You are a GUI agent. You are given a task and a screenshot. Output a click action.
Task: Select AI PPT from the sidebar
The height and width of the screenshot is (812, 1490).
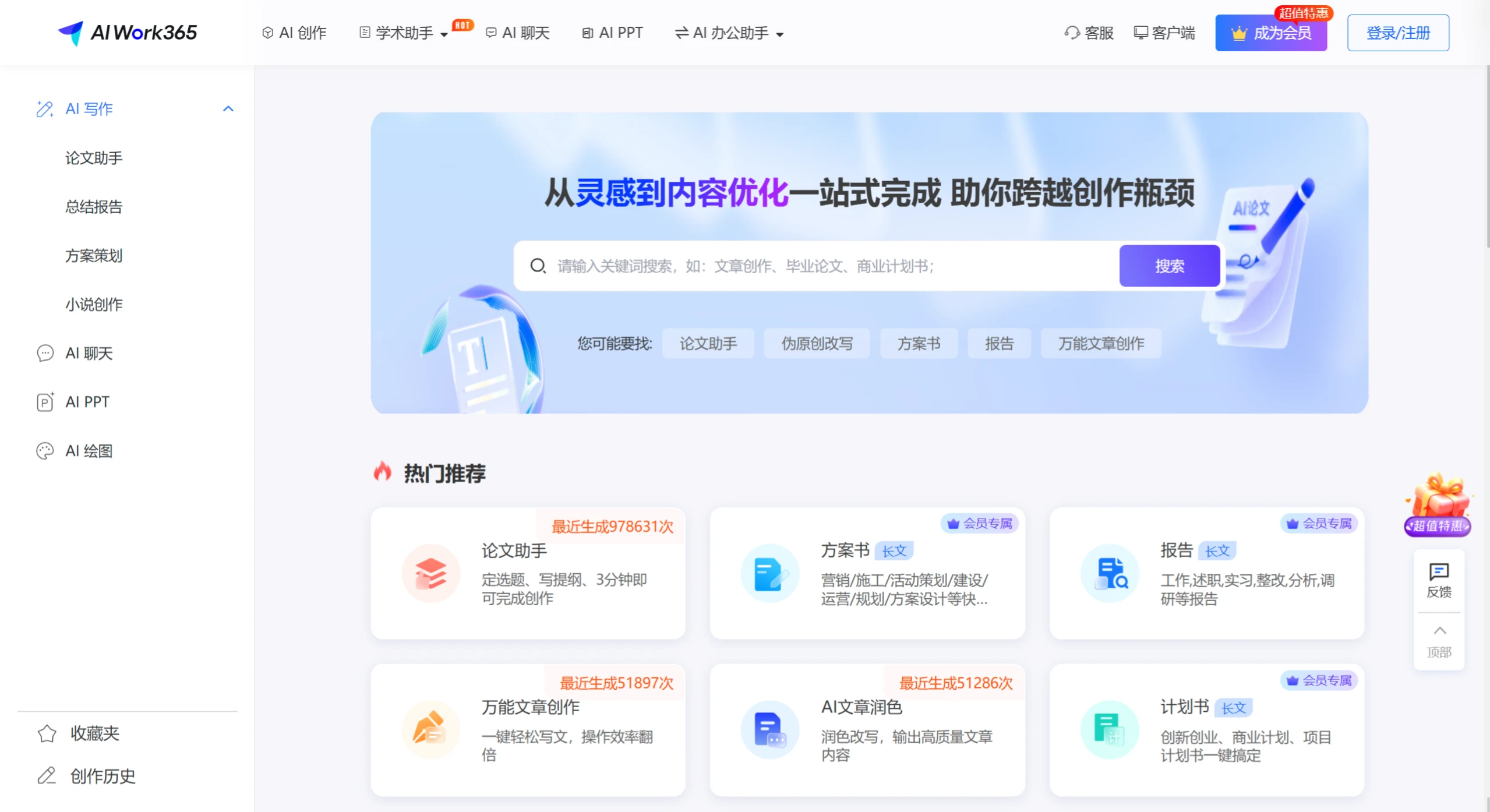tap(86, 401)
